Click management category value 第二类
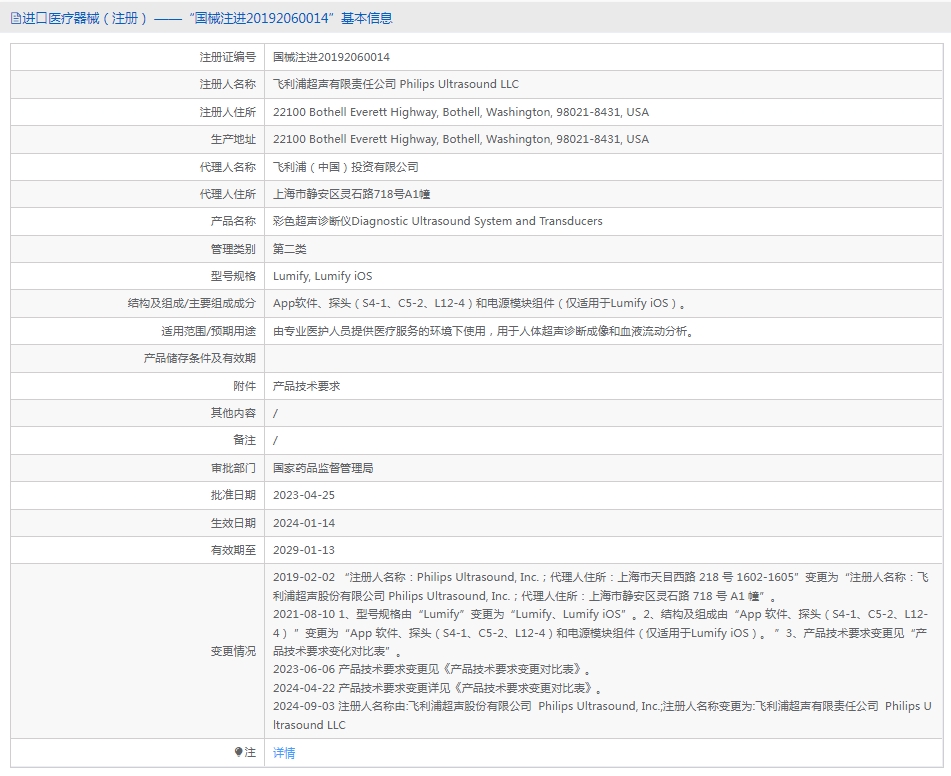This screenshot has width=951, height=776. (289, 249)
